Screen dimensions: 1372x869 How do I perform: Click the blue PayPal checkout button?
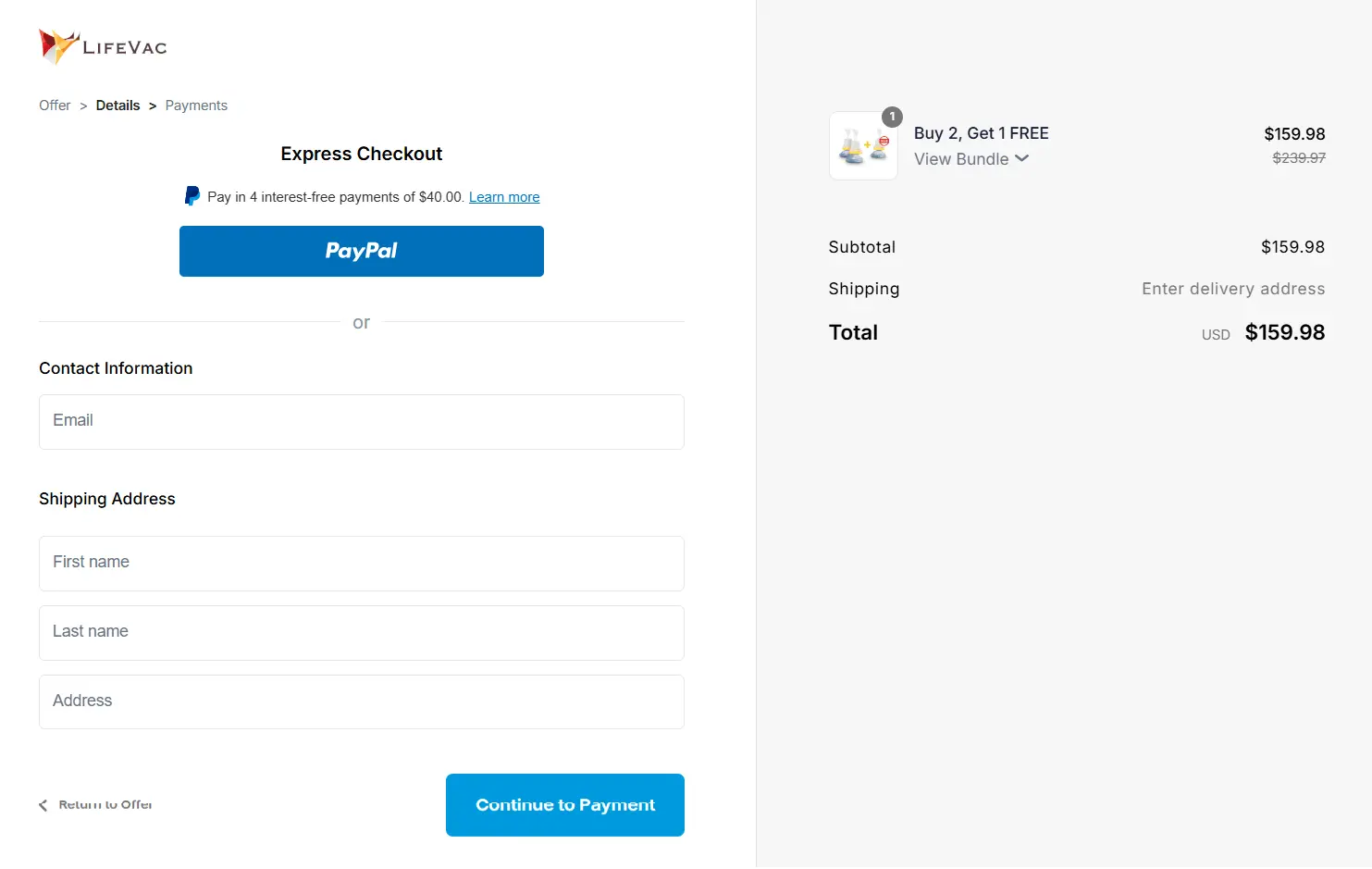[361, 251]
